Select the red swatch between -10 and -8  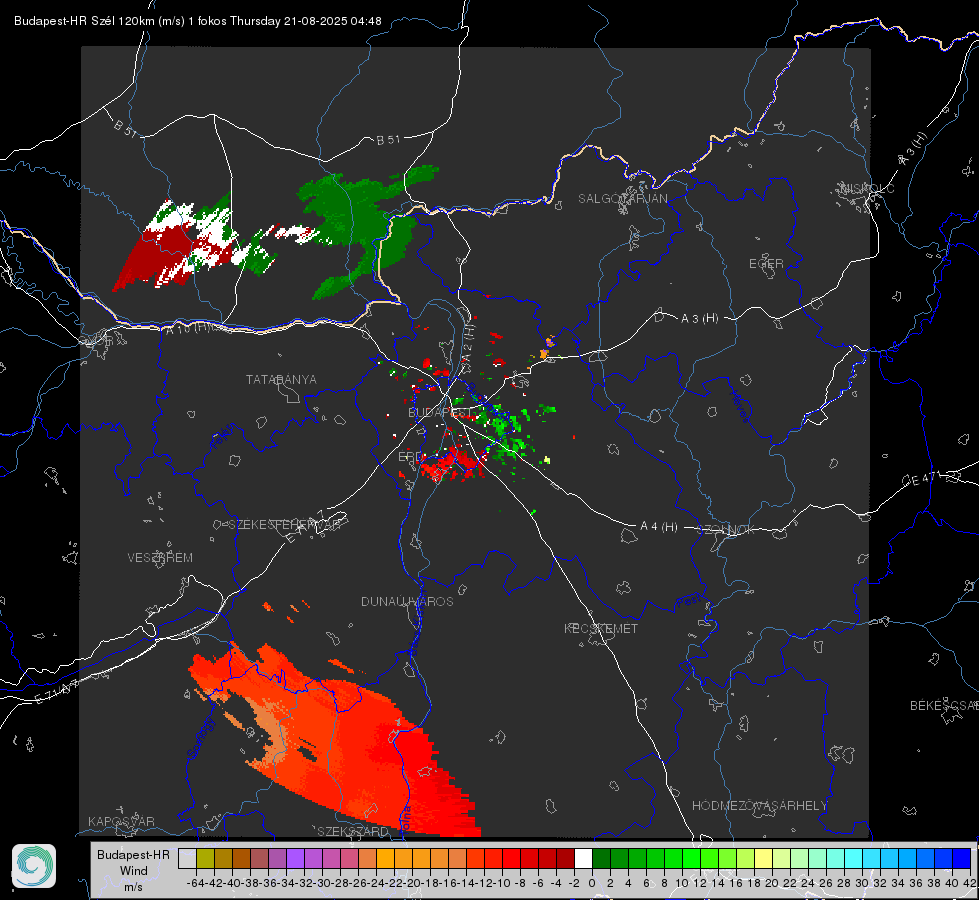pyautogui.click(x=511, y=859)
